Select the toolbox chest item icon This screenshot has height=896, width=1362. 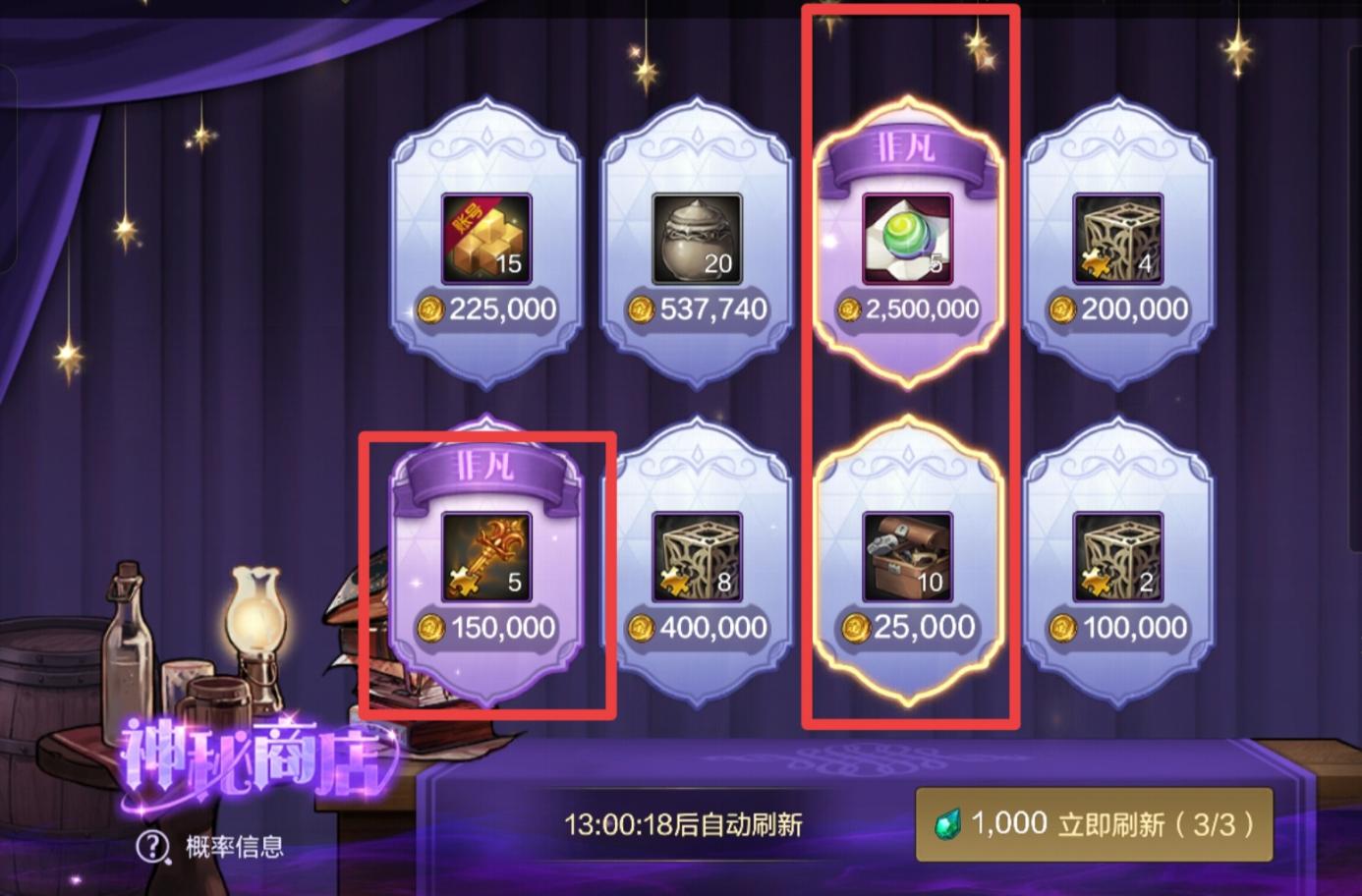[907, 557]
